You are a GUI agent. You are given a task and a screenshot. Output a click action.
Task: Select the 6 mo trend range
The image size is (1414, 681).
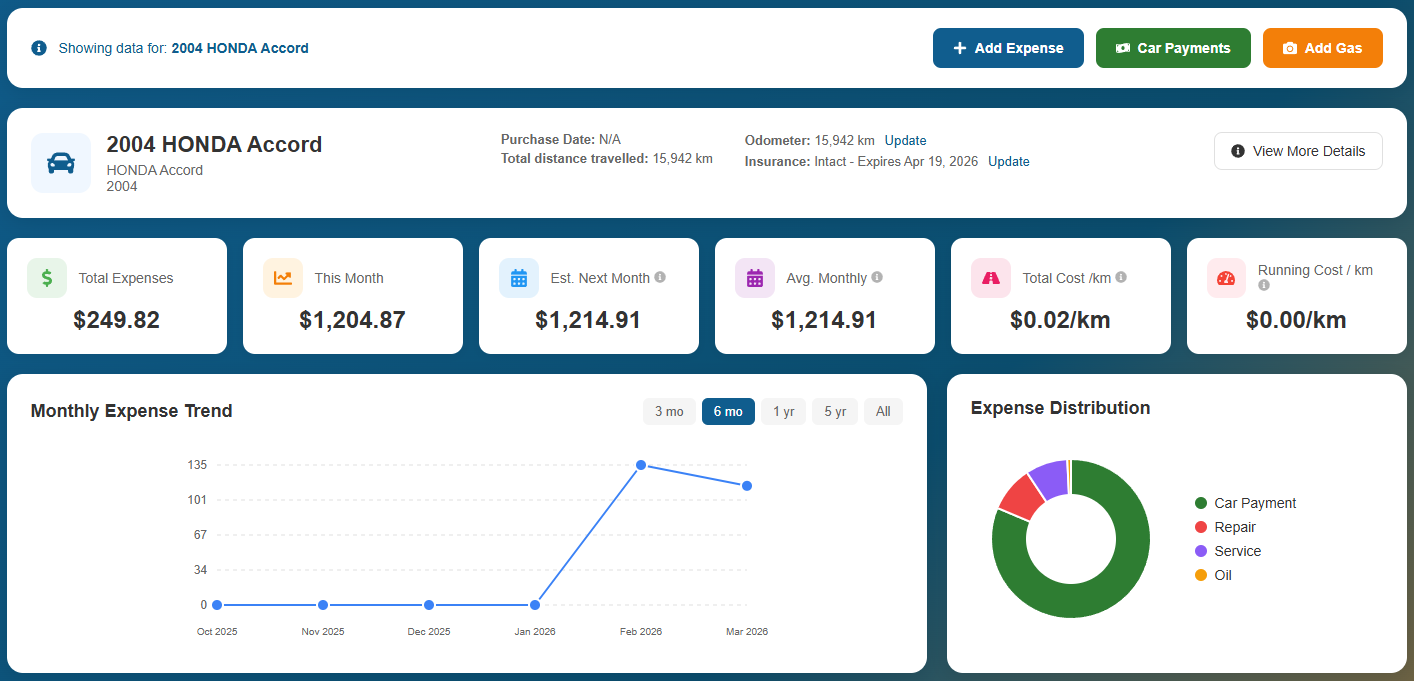pyautogui.click(x=728, y=411)
